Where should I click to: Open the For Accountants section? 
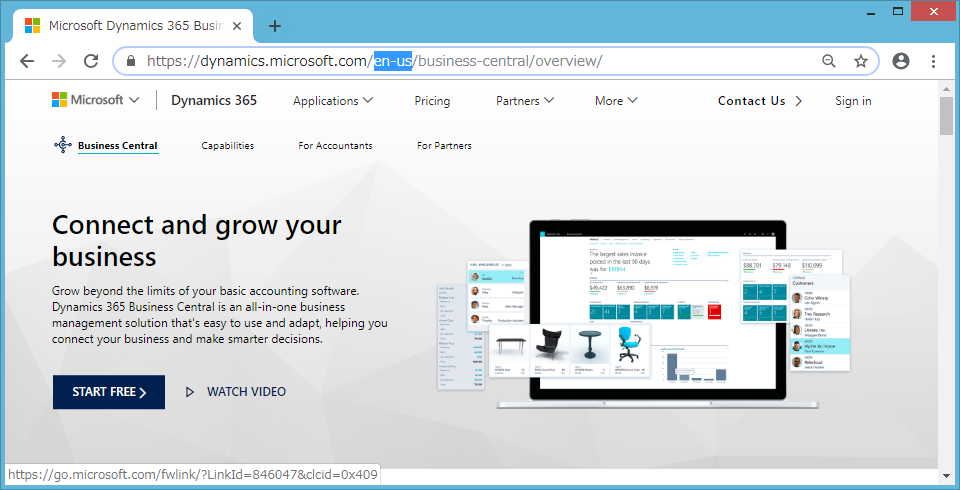336,146
